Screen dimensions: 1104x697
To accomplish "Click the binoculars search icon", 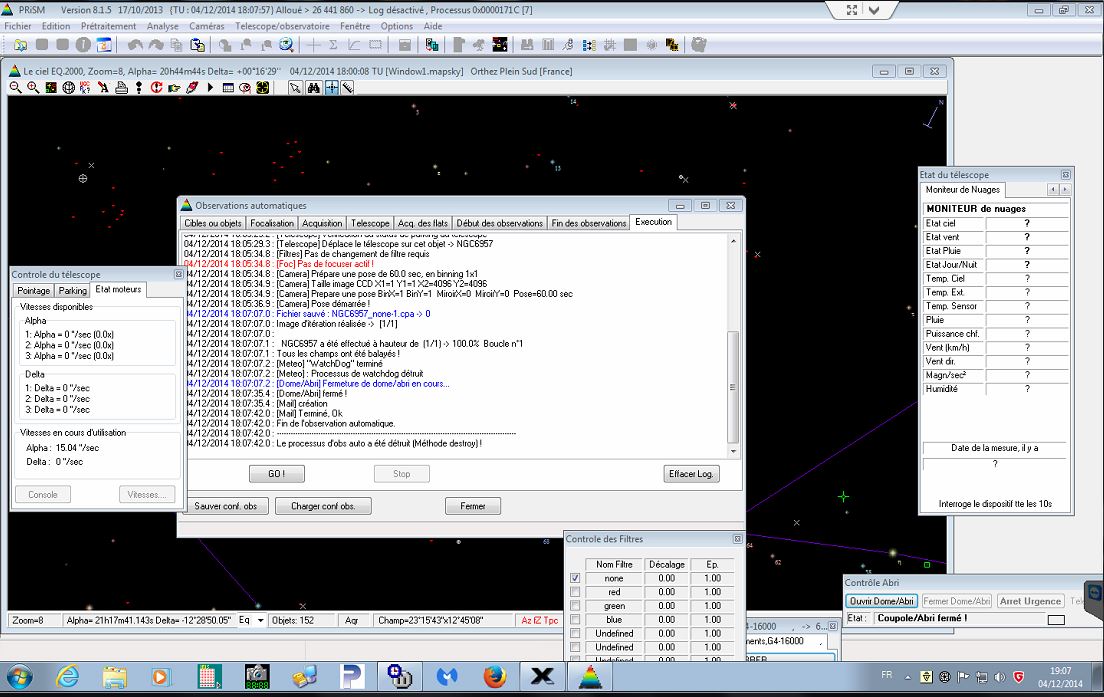I will 313,88.
